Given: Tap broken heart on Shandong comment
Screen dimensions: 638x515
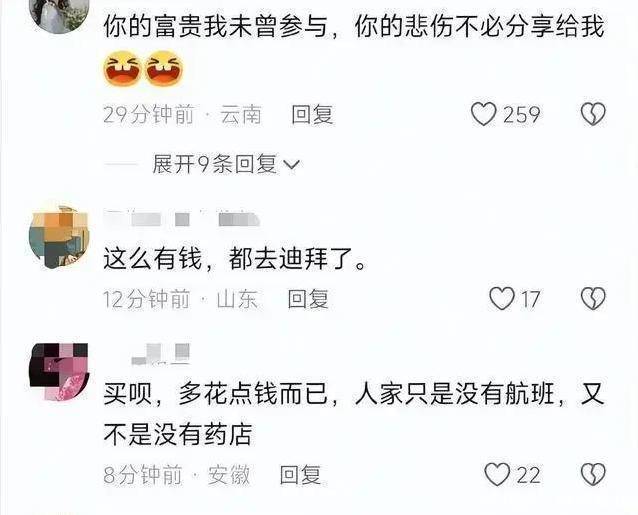Looking at the screenshot, I should click(x=593, y=299).
